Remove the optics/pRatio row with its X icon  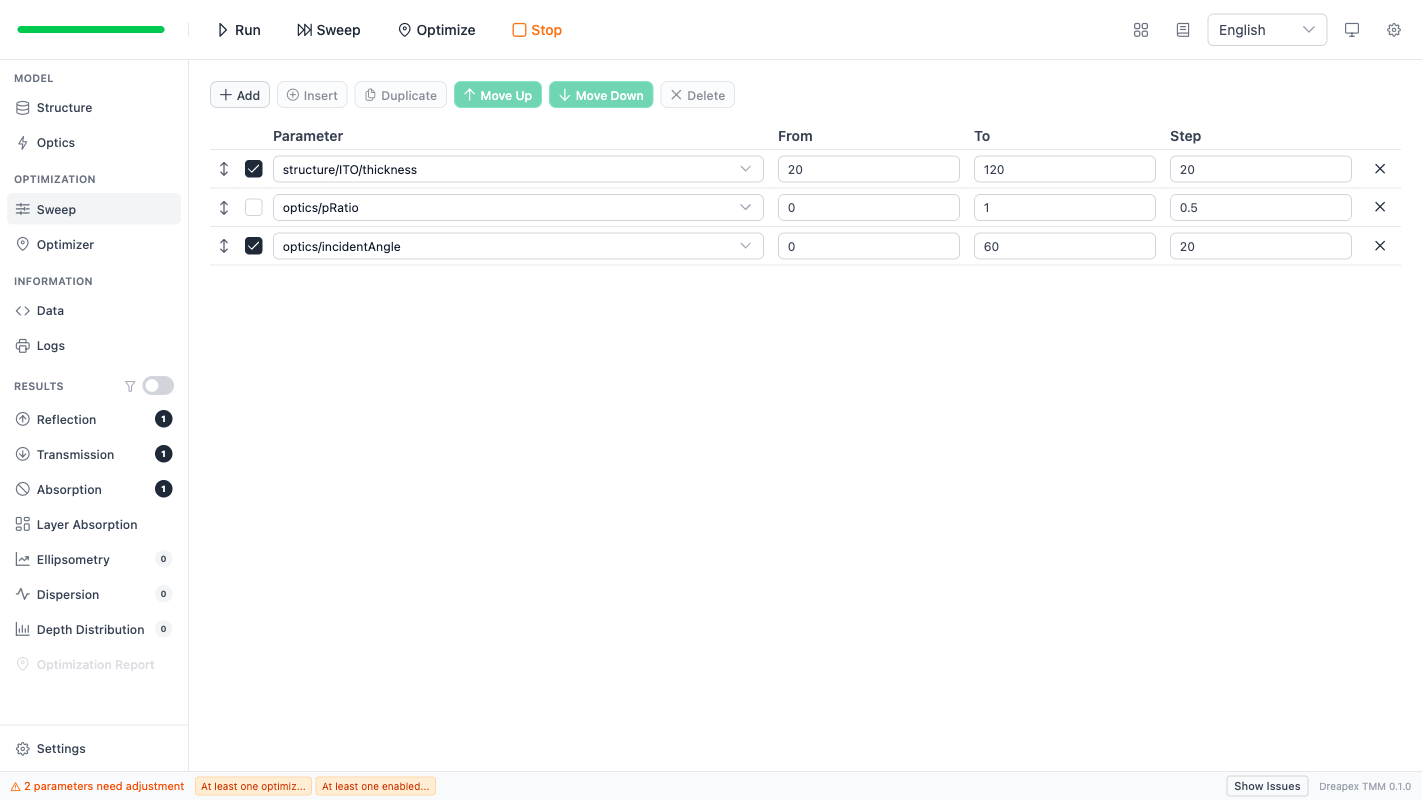point(1380,207)
